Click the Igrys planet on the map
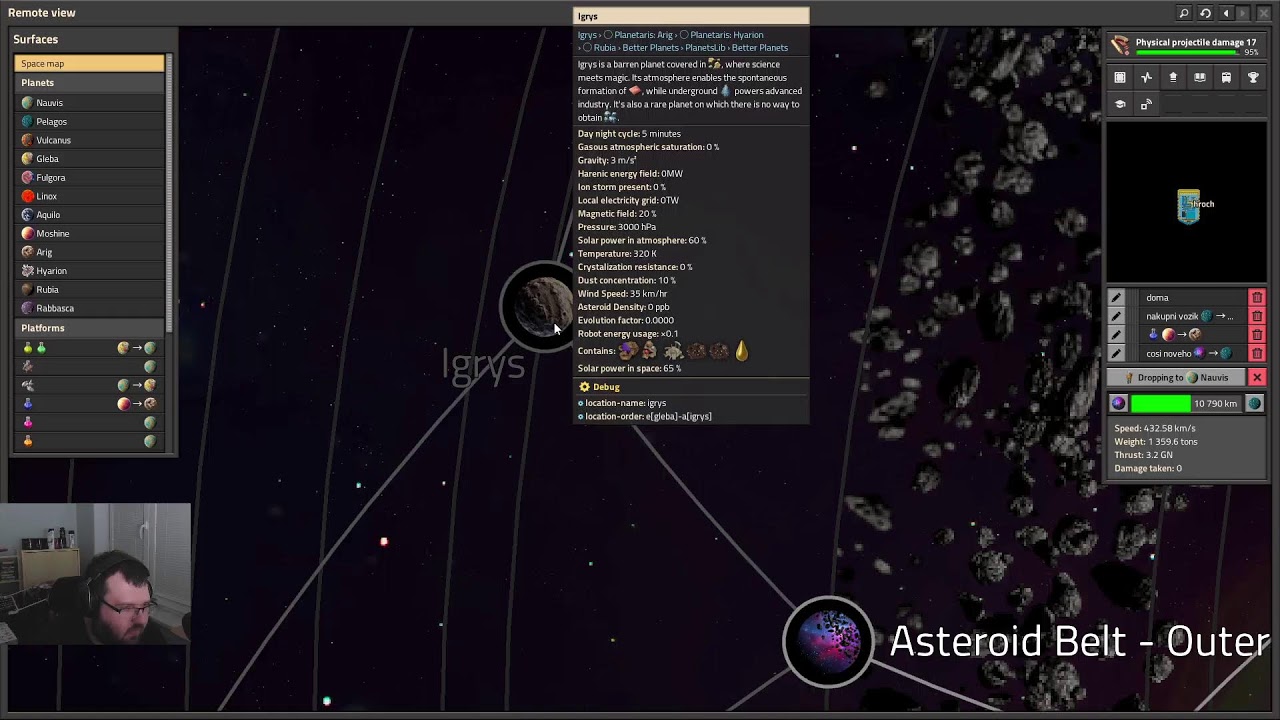 (x=541, y=305)
